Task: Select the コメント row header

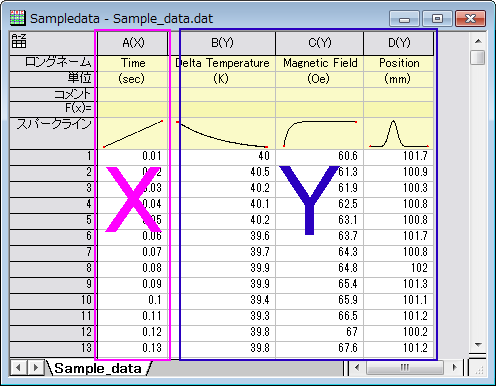Action: click(52, 95)
